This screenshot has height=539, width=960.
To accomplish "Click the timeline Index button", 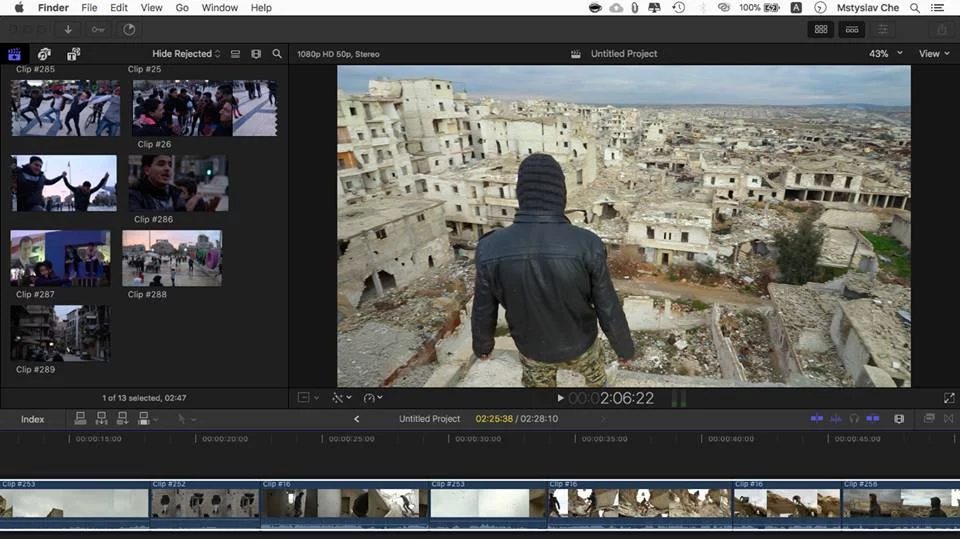I will point(33,419).
